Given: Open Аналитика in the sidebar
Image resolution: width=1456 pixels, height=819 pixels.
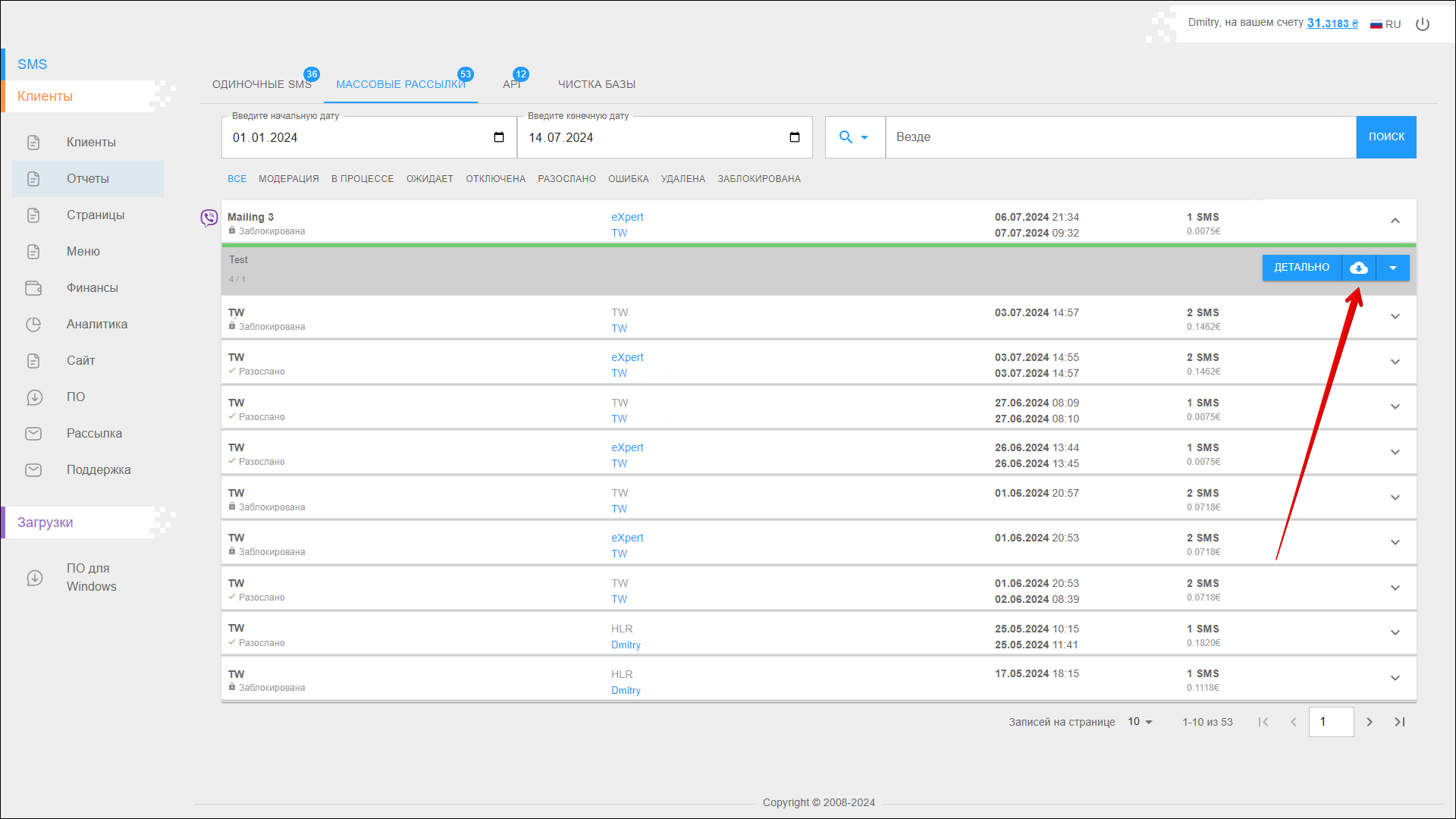Looking at the screenshot, I should (x=96, y=325).
